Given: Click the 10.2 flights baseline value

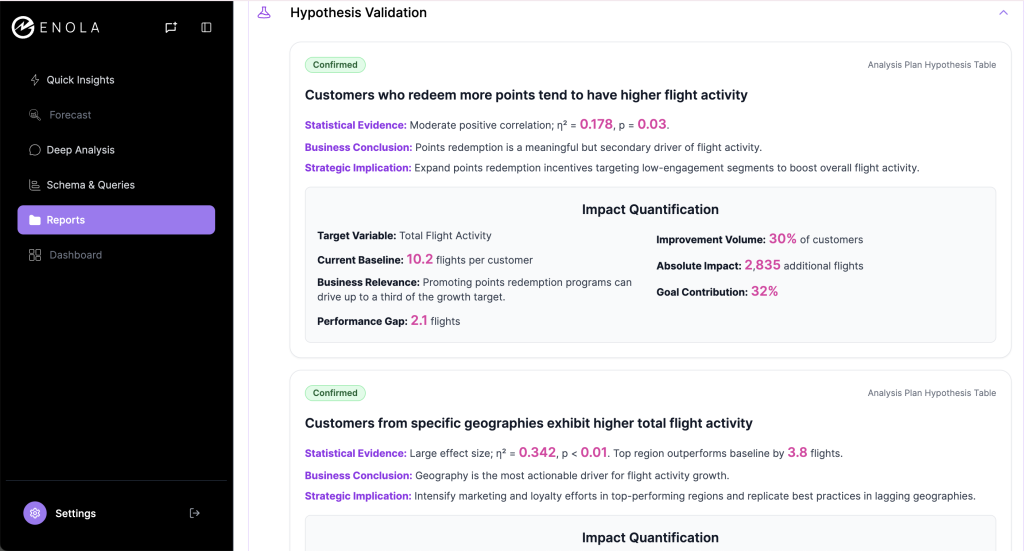Looking at the screenshot, I should coord(419,259).
